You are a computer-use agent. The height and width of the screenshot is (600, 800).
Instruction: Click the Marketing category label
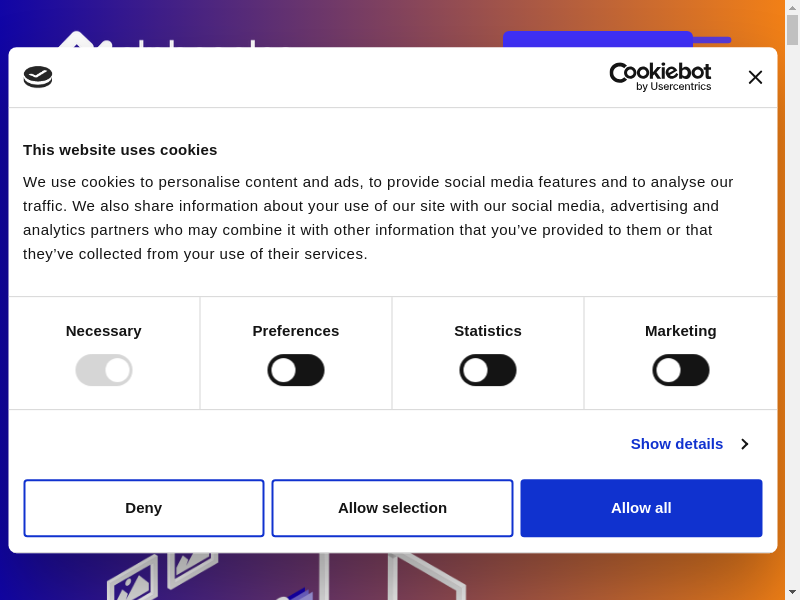tap(681, 331)
